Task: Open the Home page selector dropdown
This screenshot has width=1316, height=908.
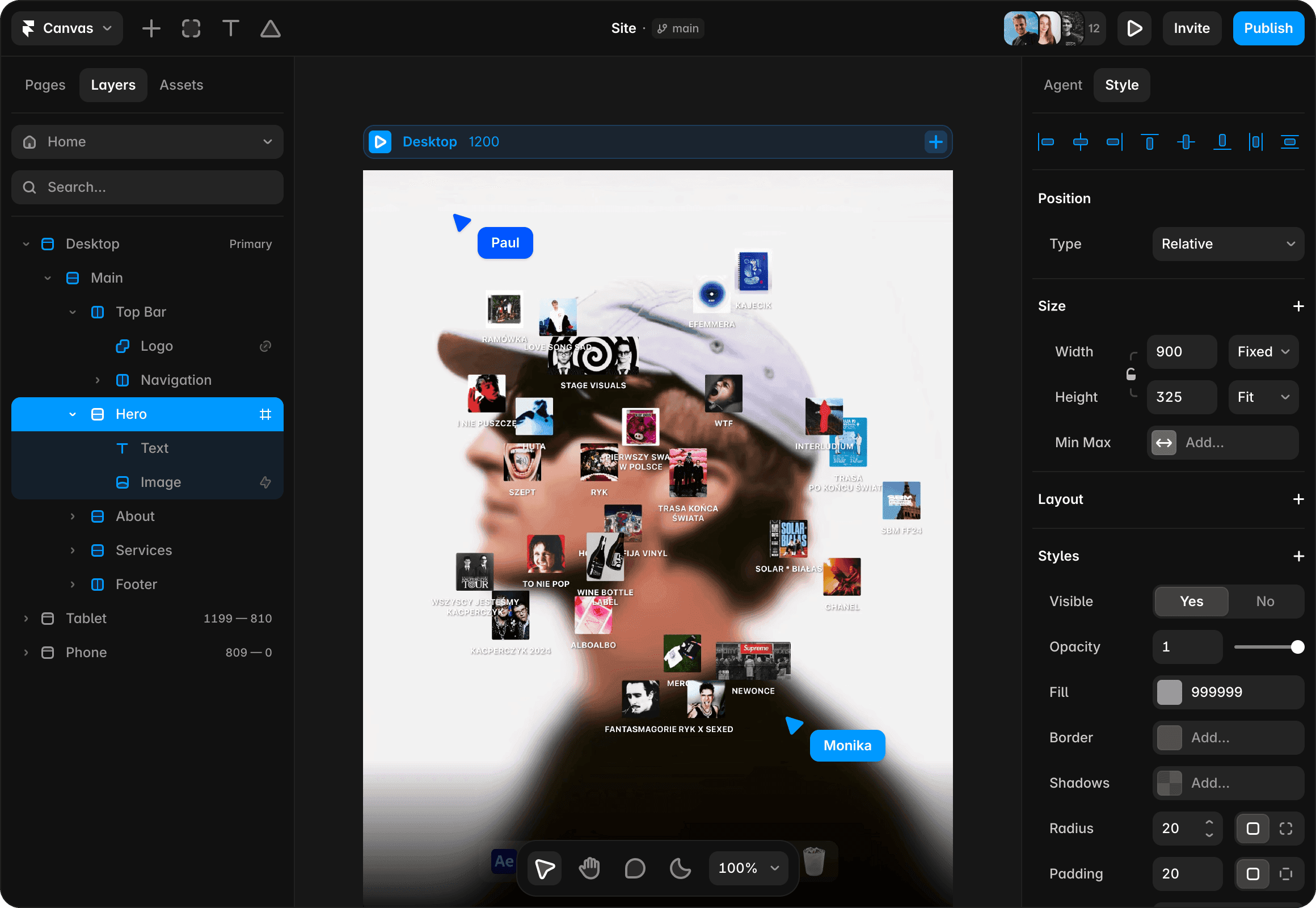Action: tap(147, 142)
